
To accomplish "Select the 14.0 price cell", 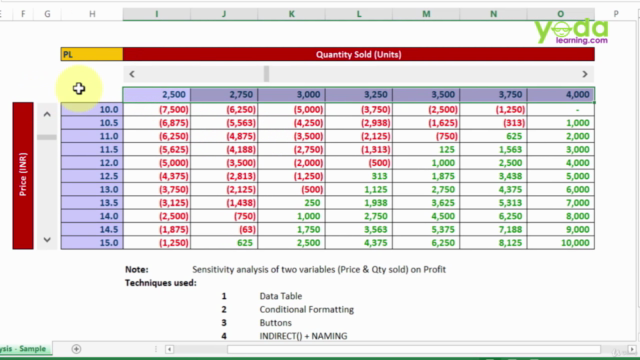I will 92,216.
